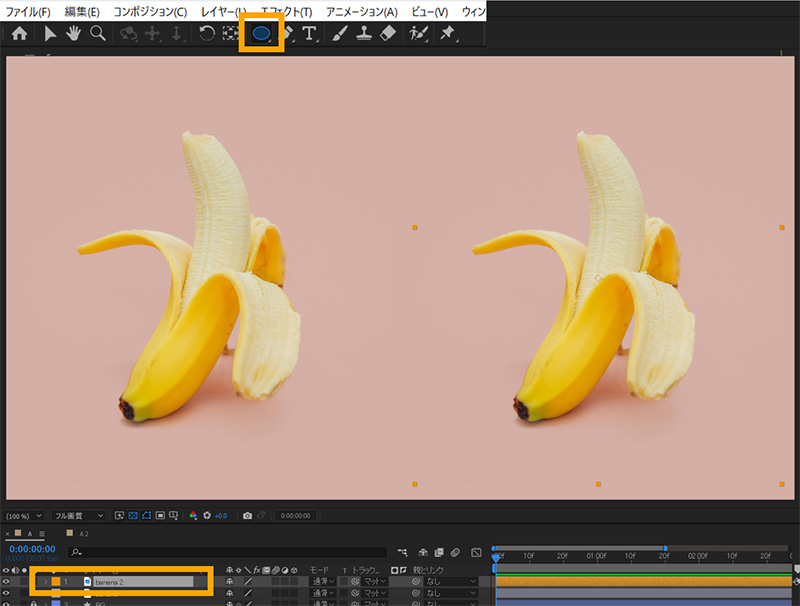Click the 親とリンク column header

[x=428, y=570]
